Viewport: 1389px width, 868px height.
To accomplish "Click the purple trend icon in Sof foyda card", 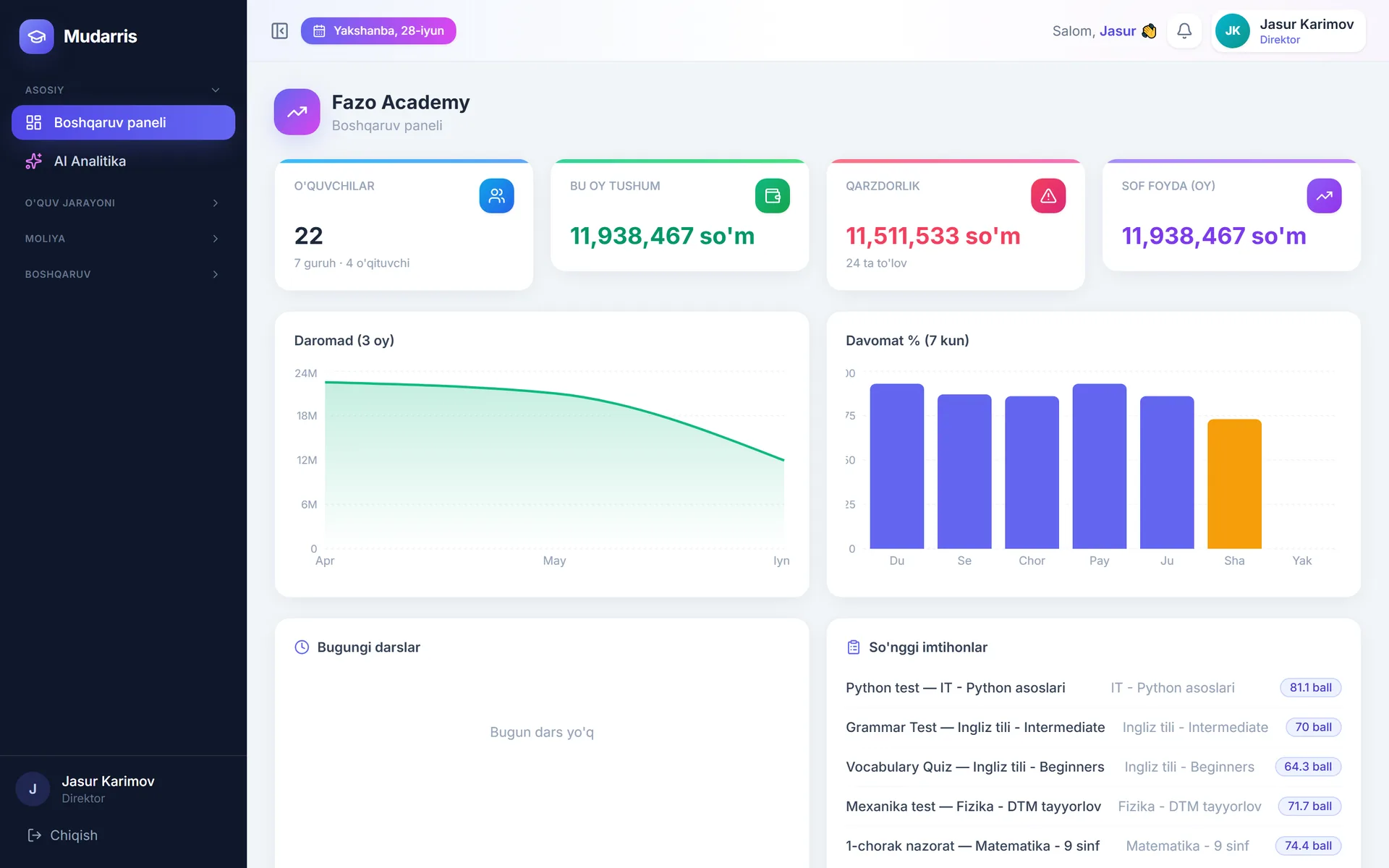I will coord(1324,196).
